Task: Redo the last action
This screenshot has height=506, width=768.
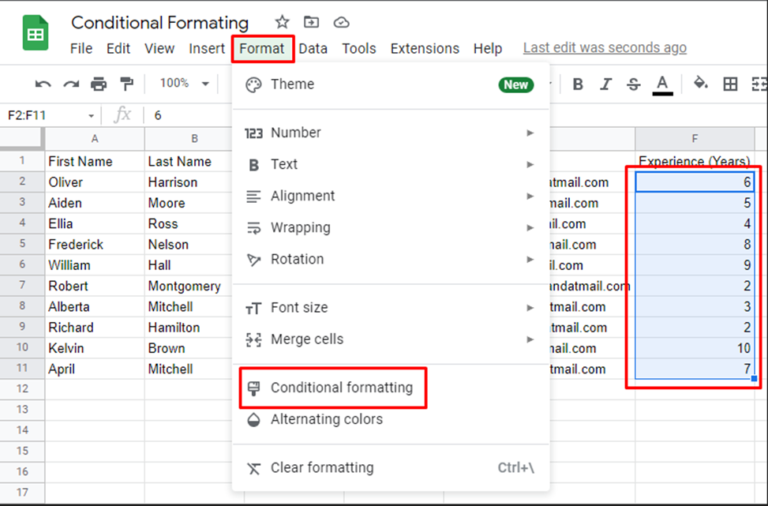Action: (x=71, y=84)
